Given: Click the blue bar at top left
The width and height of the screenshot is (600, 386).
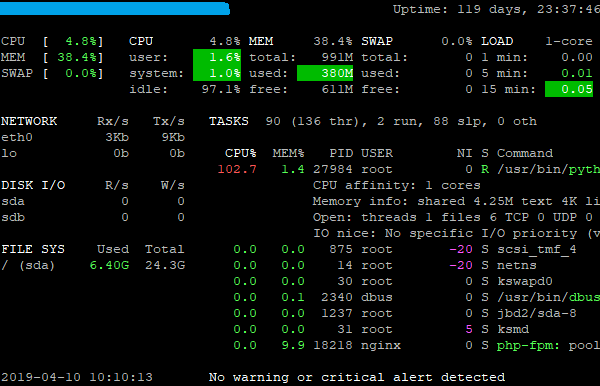Looking at the screenshot, I should tap(115, 9).
